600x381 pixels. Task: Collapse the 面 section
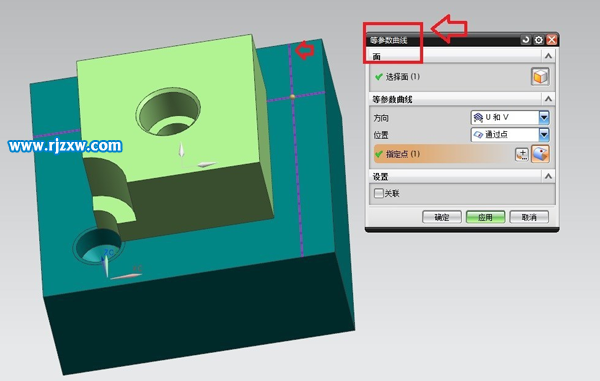click(x=548, y=56)
